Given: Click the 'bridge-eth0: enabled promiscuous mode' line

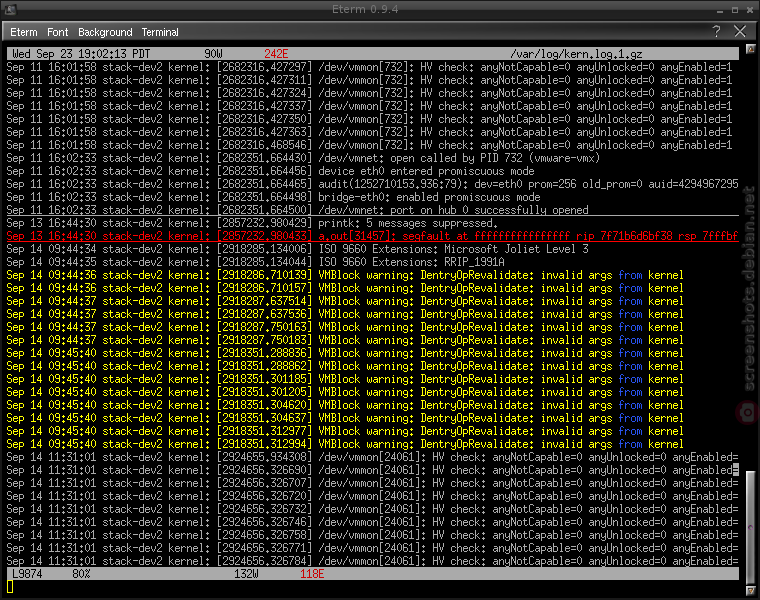Looking at the screenshot, I should 273,197.
